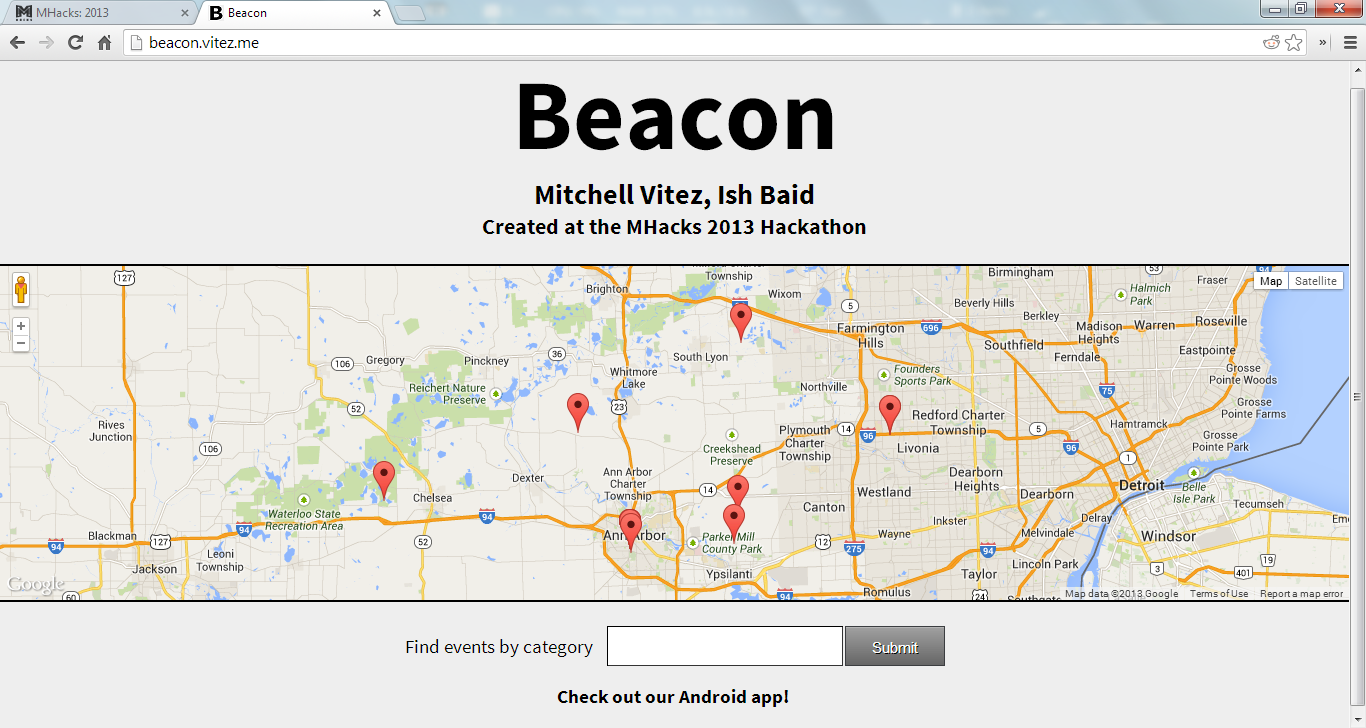The width and height of the screenshot is (1366, 728).
Task: Close the Beacon tab
Action: tap(377, 13)
